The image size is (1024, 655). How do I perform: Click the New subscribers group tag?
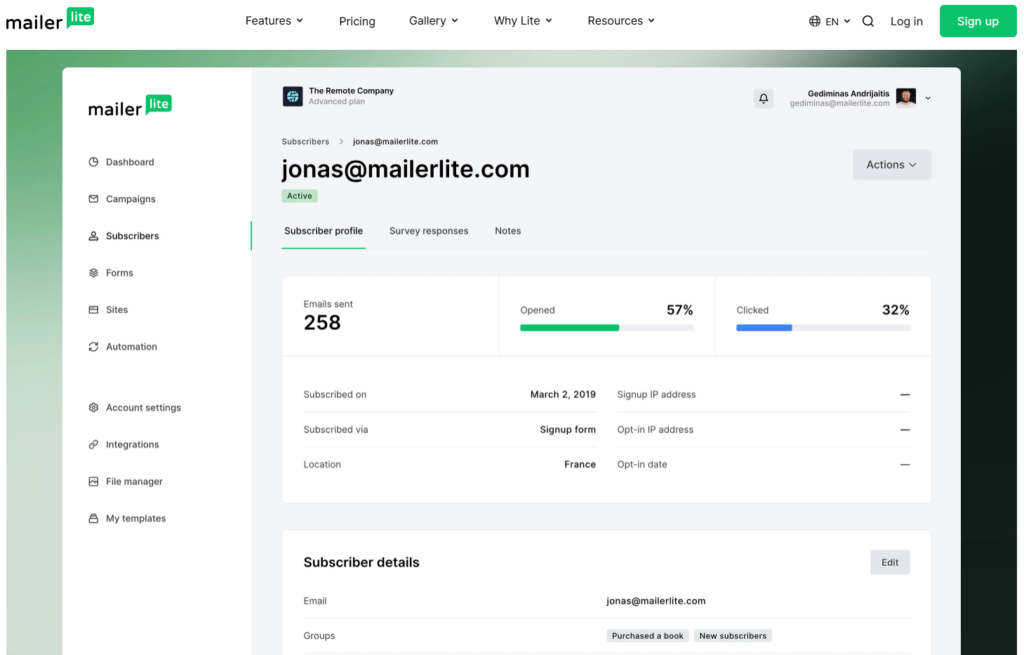tap(733, 635)
